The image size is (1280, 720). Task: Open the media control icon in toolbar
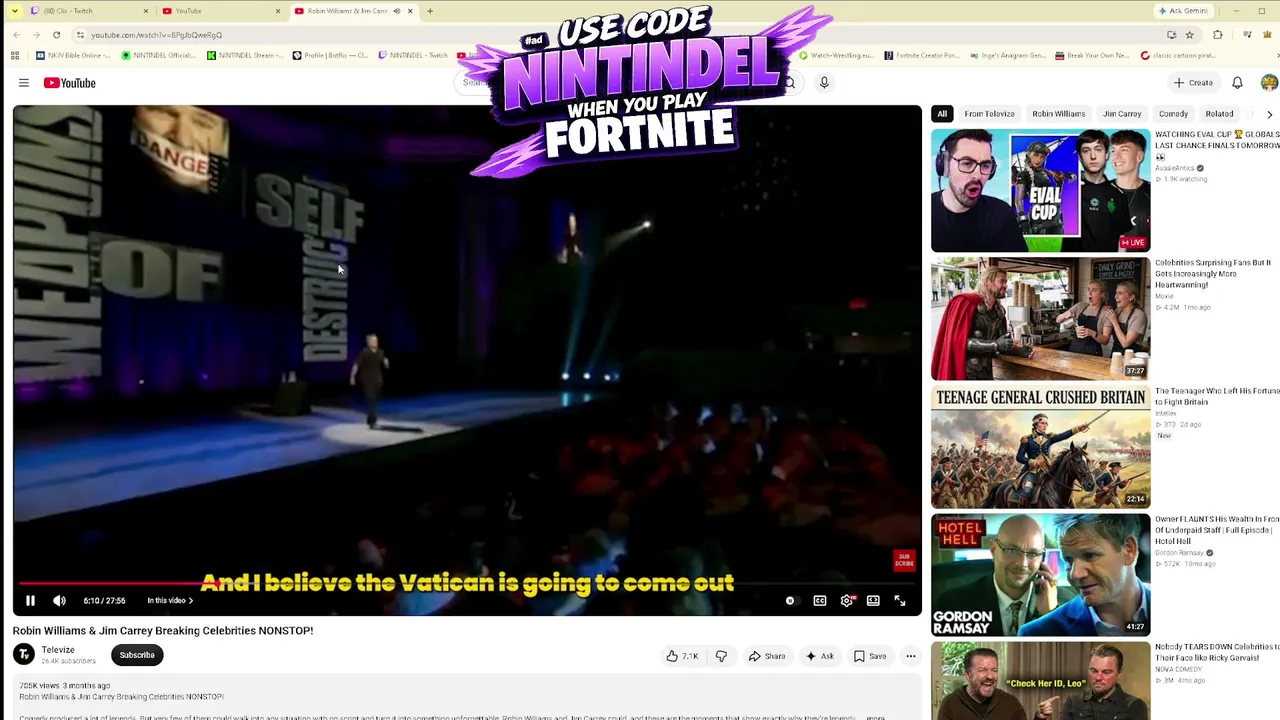[x=1247, y=35]
